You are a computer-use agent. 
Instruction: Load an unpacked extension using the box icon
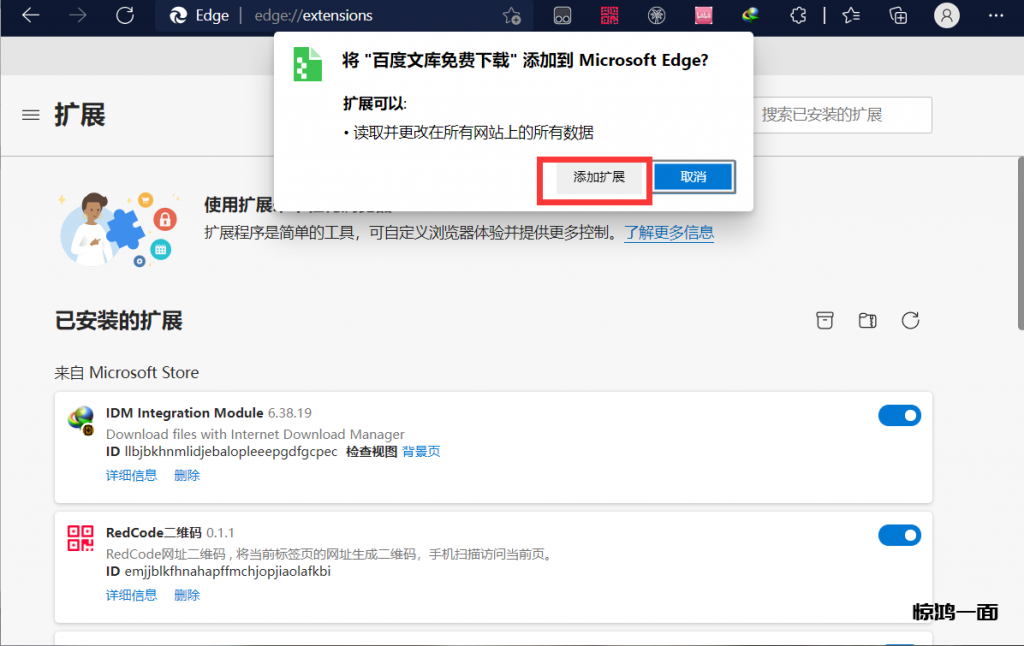[825, 320]
